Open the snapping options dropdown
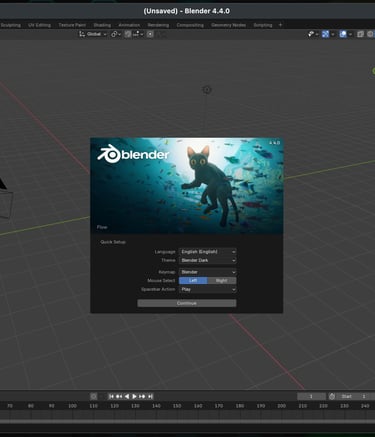This screenshot has height=437, width=375. 138,34
